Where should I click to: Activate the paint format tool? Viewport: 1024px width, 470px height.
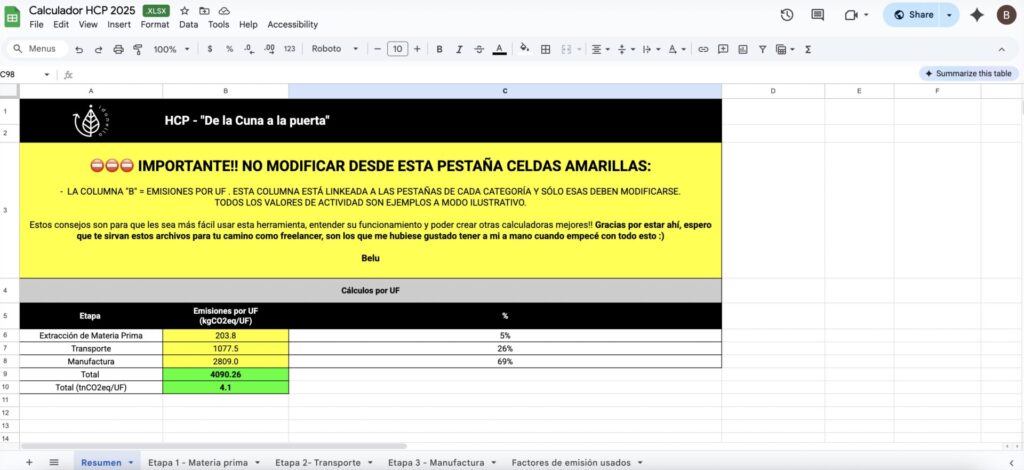point(138,49)
